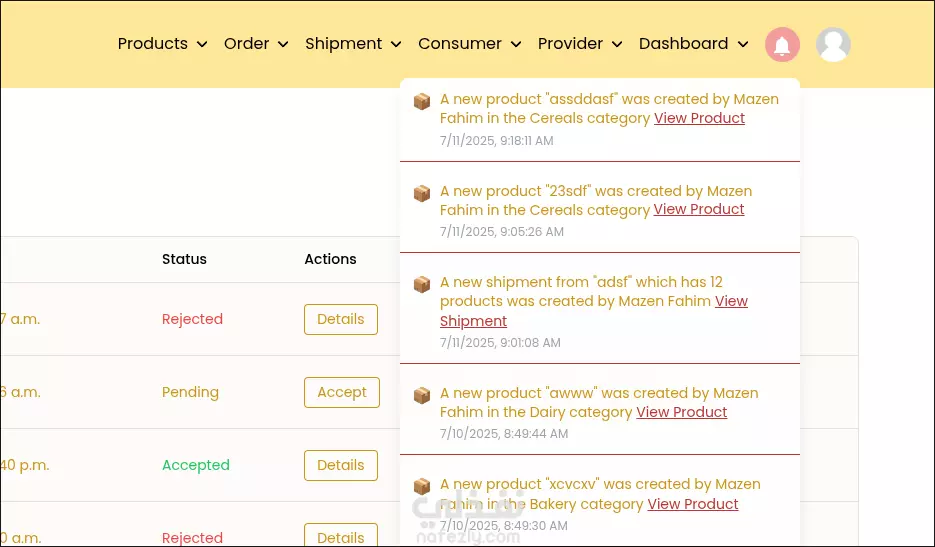Image resolution: width=935 pixels, height=547 pixels.
Task: Click package icon beside "xcvcxv" notification
Action: (x=422, y=486)
